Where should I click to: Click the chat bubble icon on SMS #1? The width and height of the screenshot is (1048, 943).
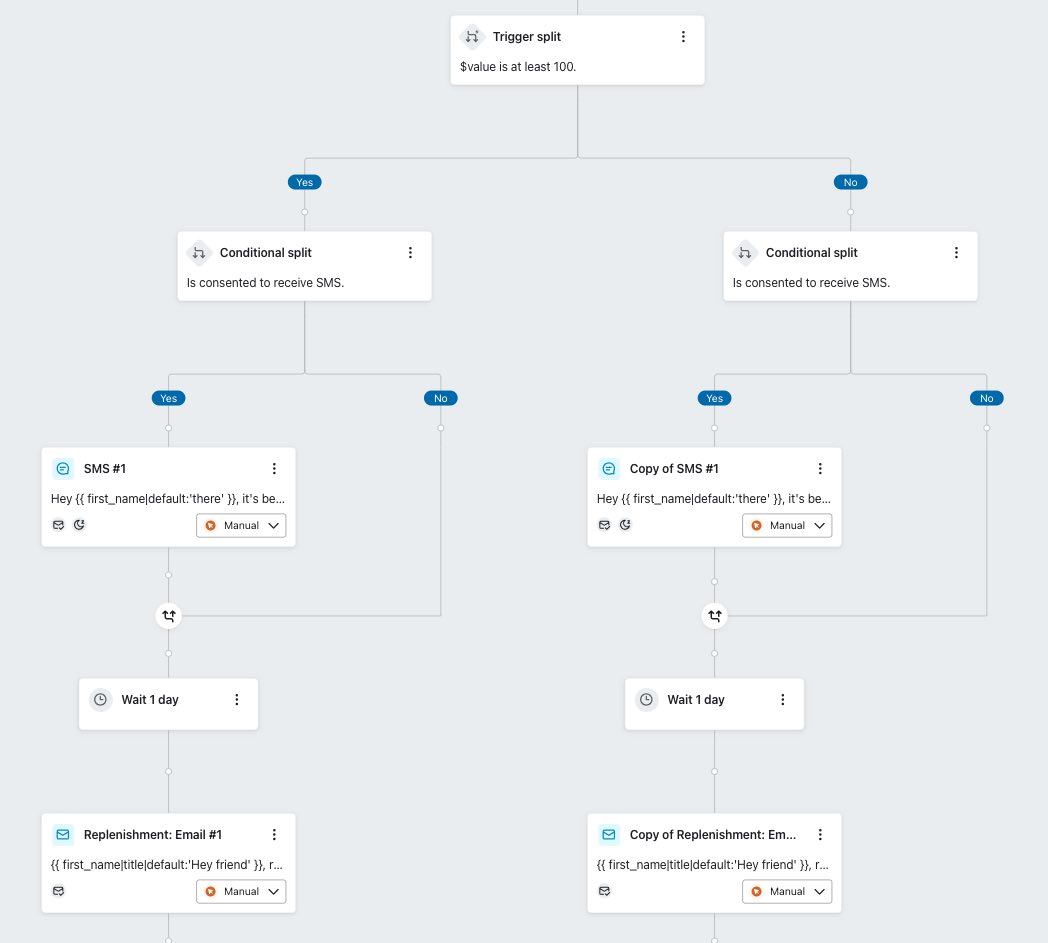tap(63, 468)
